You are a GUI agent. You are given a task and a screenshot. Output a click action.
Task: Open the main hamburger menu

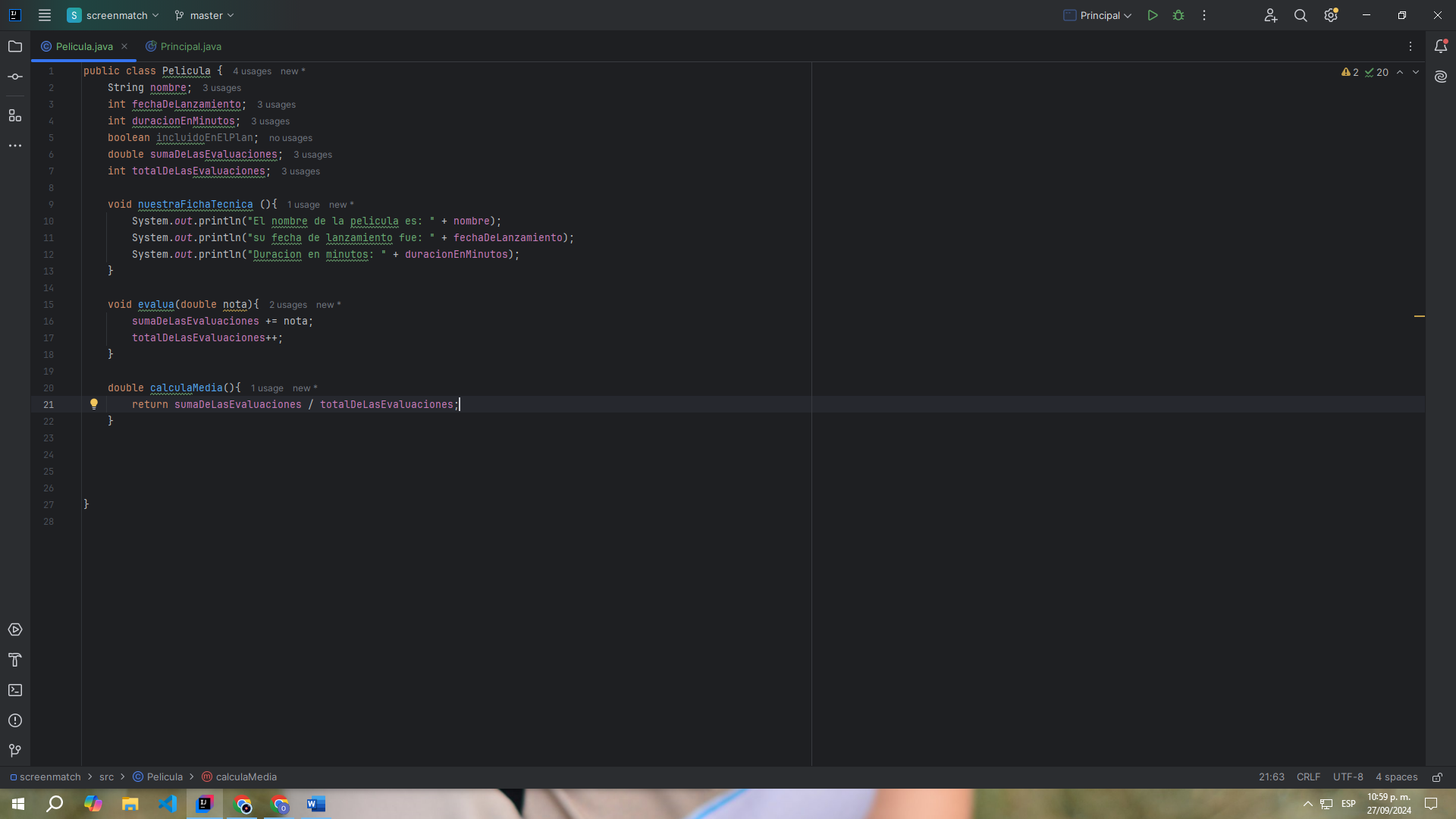coord(45,15)
